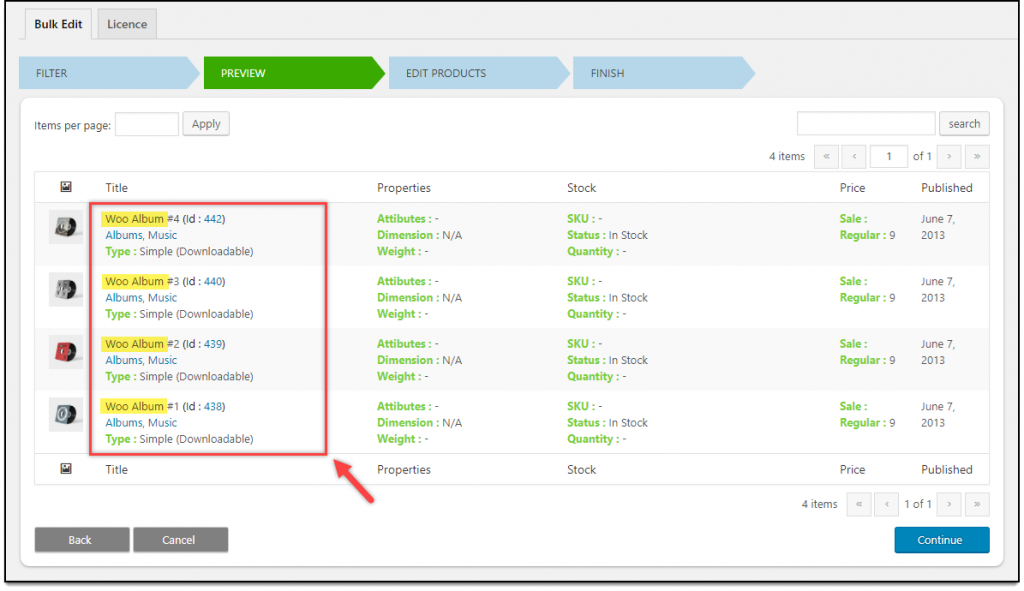Cancel the bulk edit operation
This screenshot has width=1024, height=591.
click(180, 539)
